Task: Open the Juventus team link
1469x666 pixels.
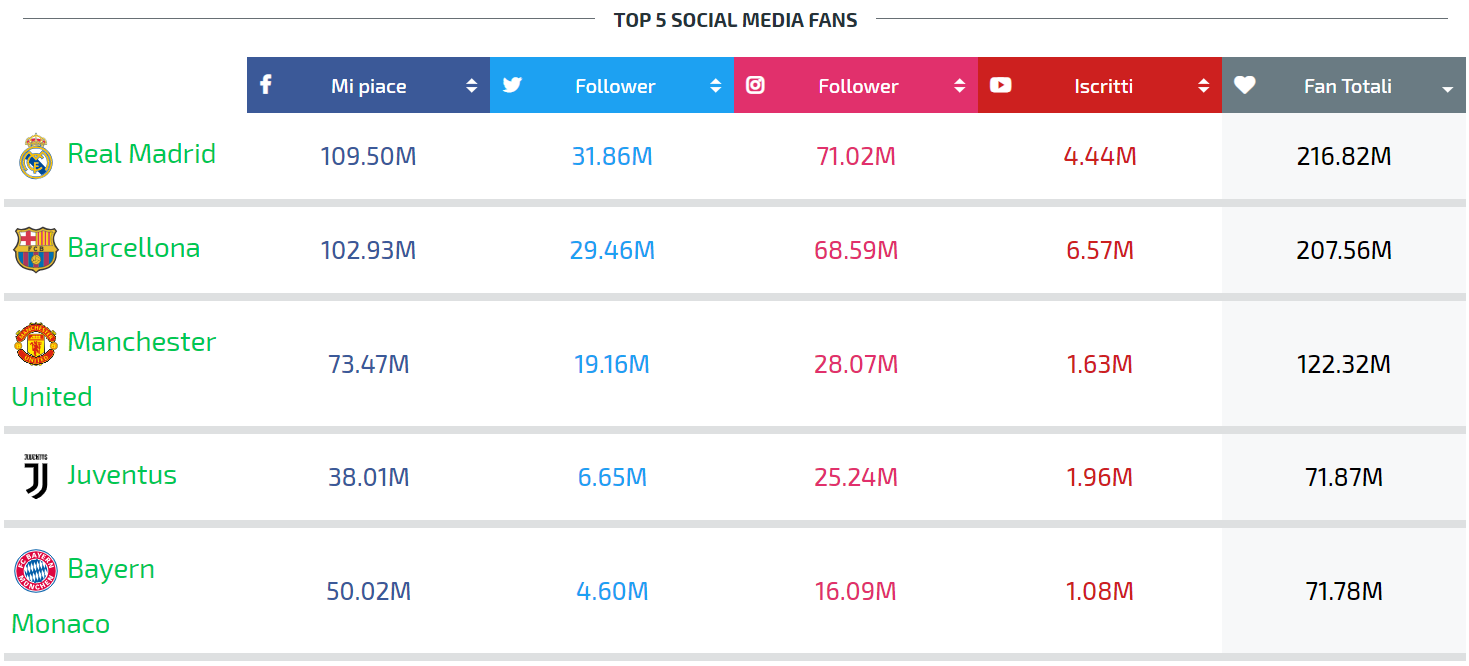Action: (122, 474)
